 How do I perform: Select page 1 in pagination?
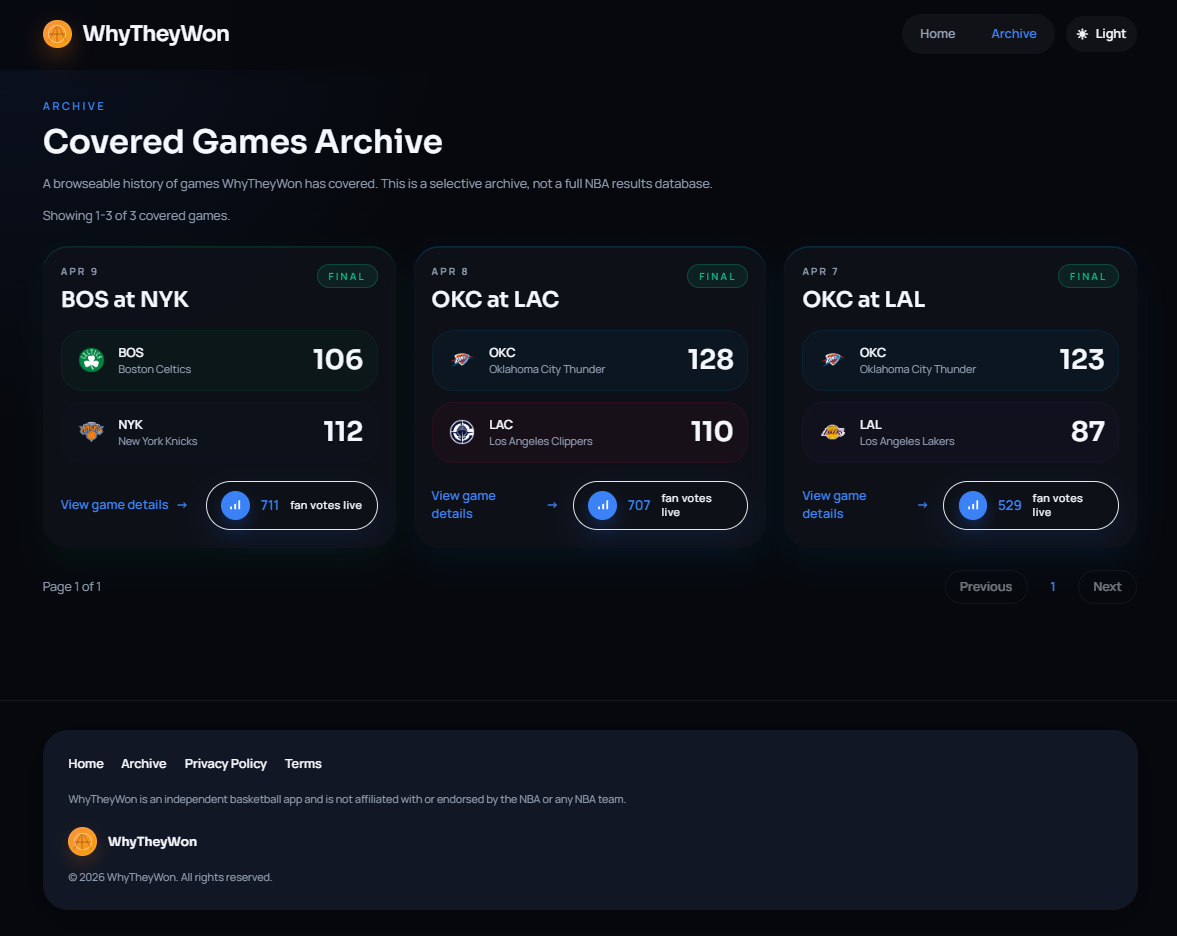(1052, 587)
